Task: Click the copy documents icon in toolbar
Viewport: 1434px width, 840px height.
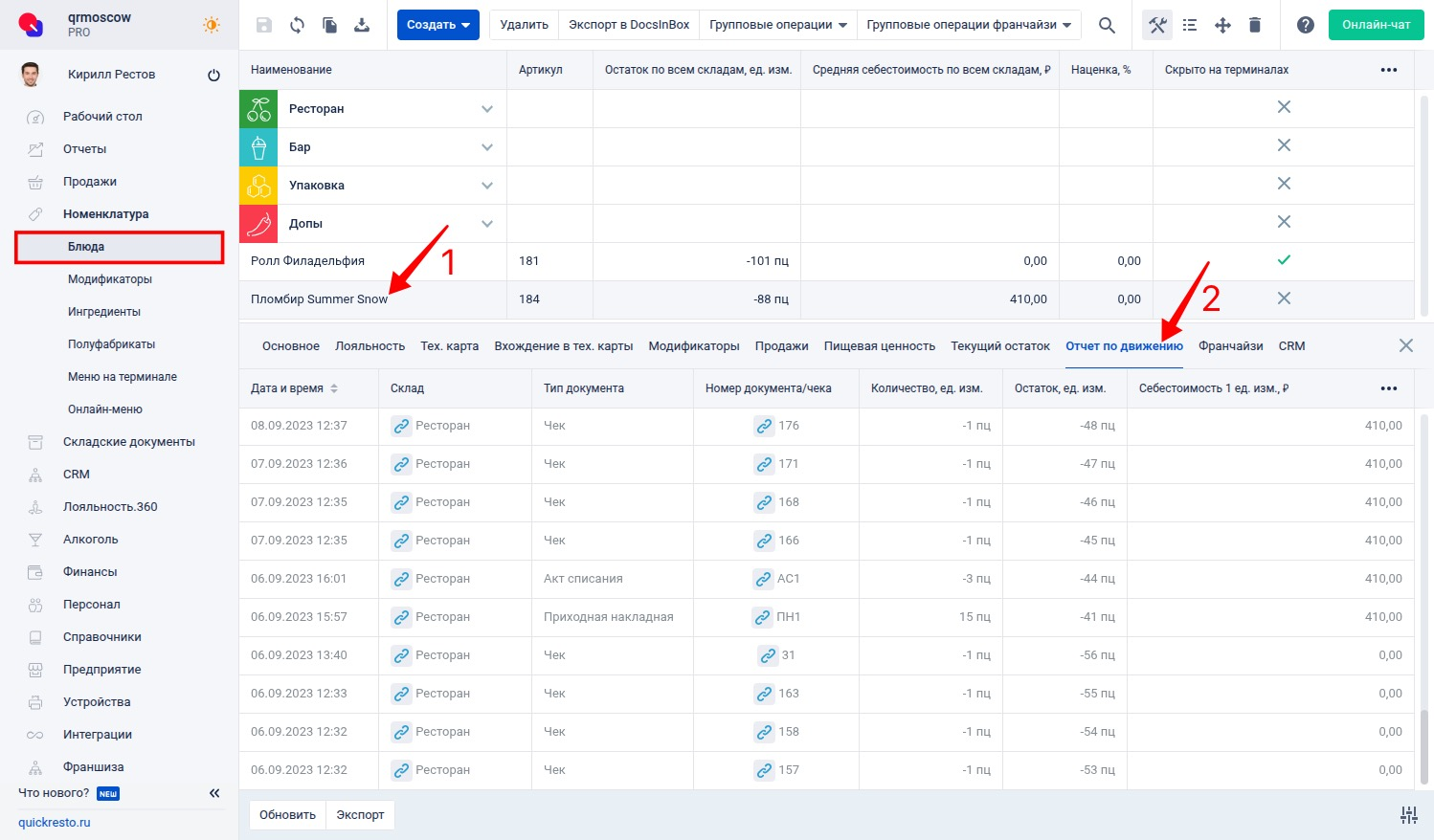Action: coord(330,25)
